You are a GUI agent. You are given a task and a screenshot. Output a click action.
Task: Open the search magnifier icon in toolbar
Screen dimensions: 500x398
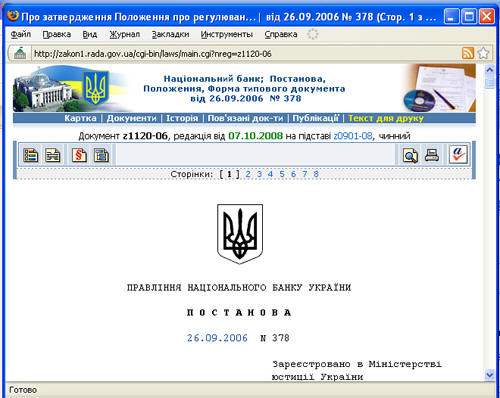tap(410, 155)
